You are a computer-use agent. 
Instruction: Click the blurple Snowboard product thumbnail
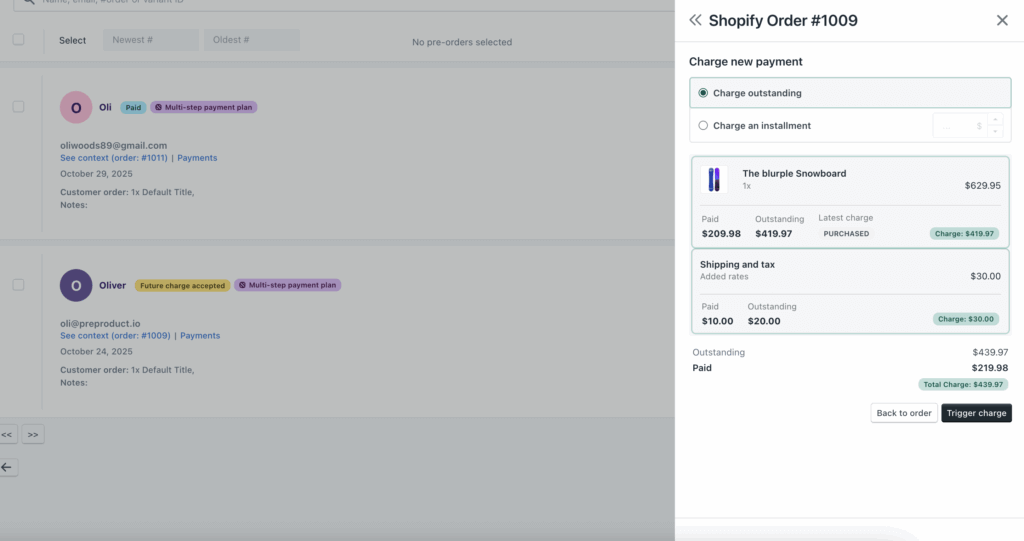(714, 179)
